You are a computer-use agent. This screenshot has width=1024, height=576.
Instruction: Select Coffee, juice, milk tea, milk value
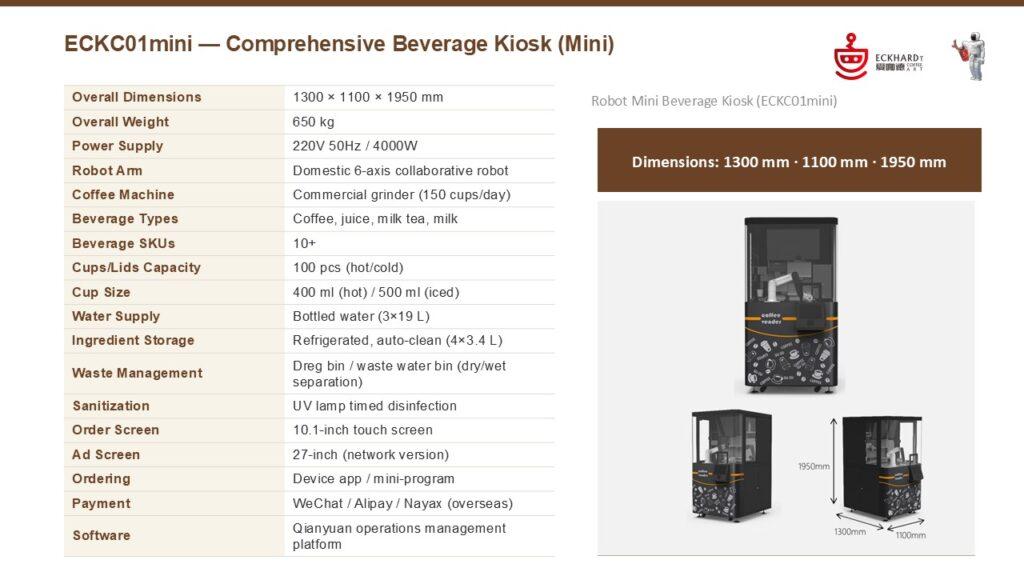tap(375, 219)
